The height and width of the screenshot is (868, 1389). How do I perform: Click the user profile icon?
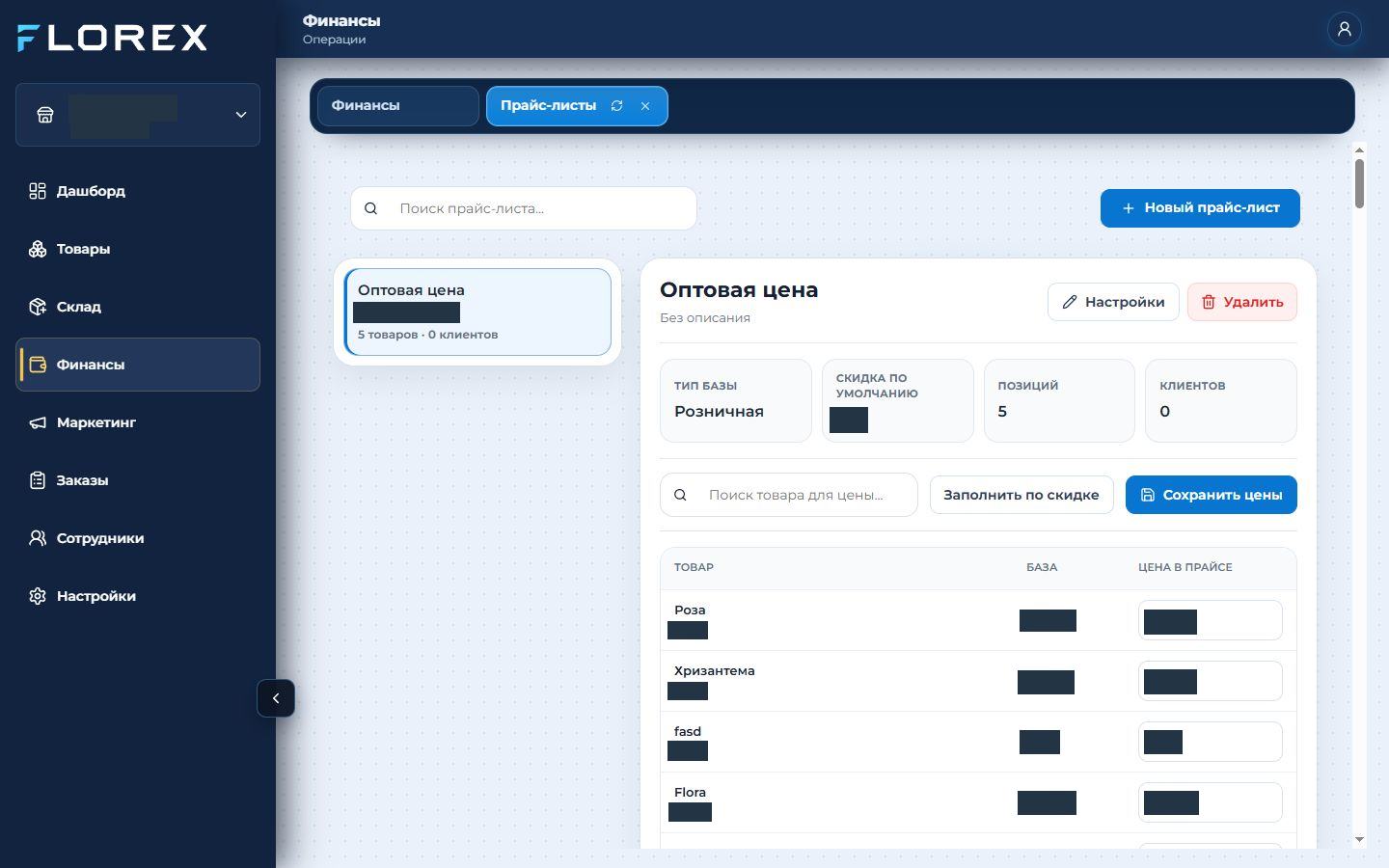[1344, 29]
